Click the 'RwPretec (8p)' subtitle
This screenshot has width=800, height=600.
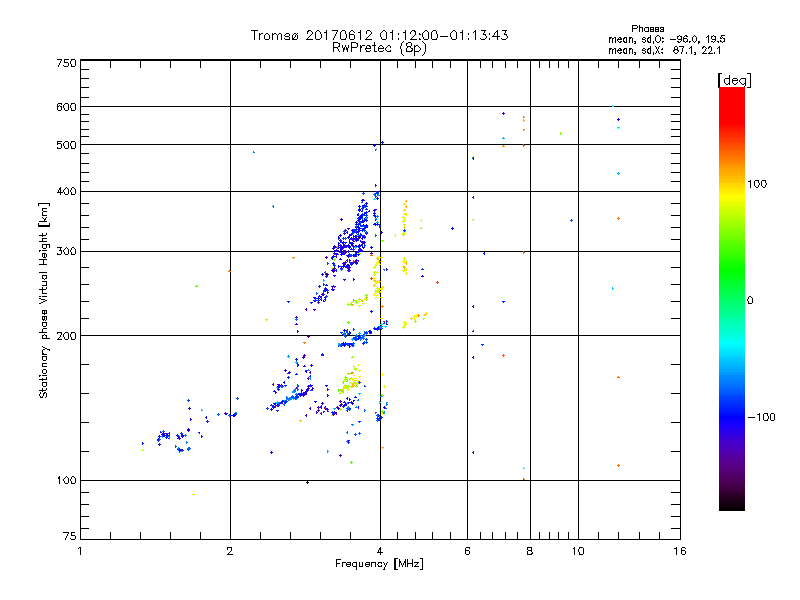[x=379, y=48]
